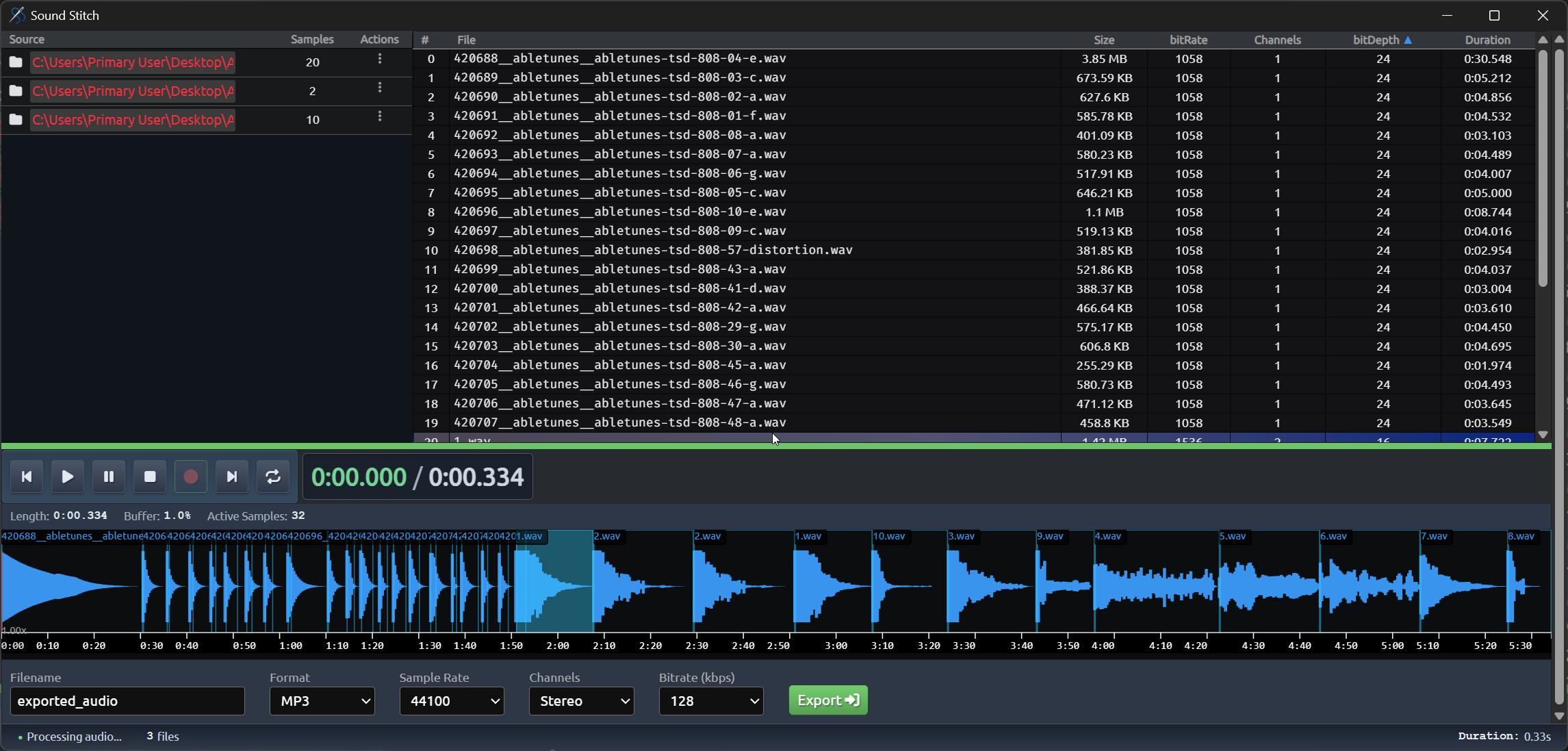Open the Bitrate 128 dropdown

711,701
